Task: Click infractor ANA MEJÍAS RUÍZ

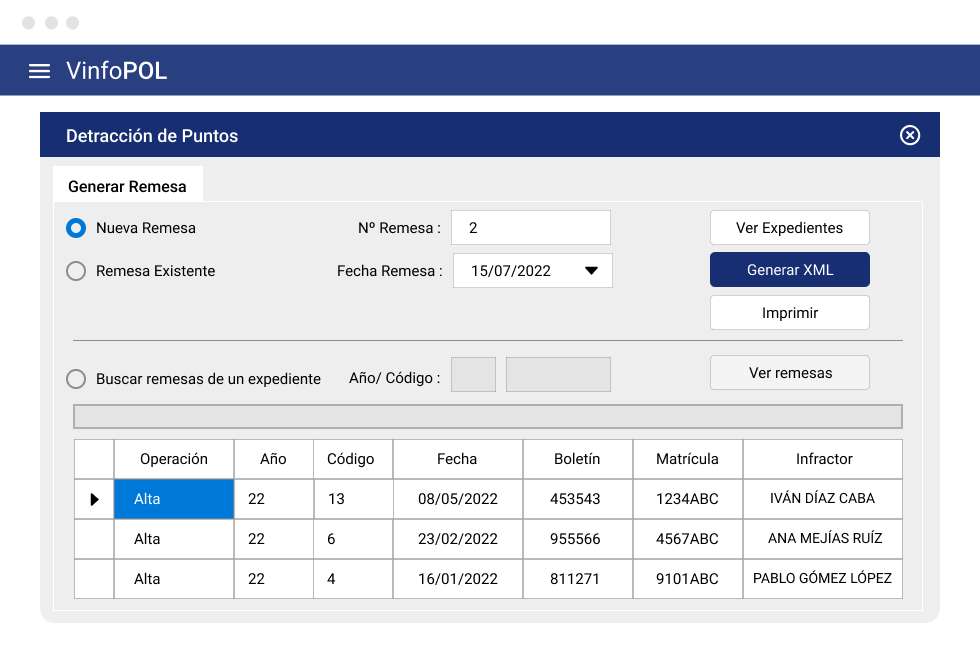Action: (822, 539)
